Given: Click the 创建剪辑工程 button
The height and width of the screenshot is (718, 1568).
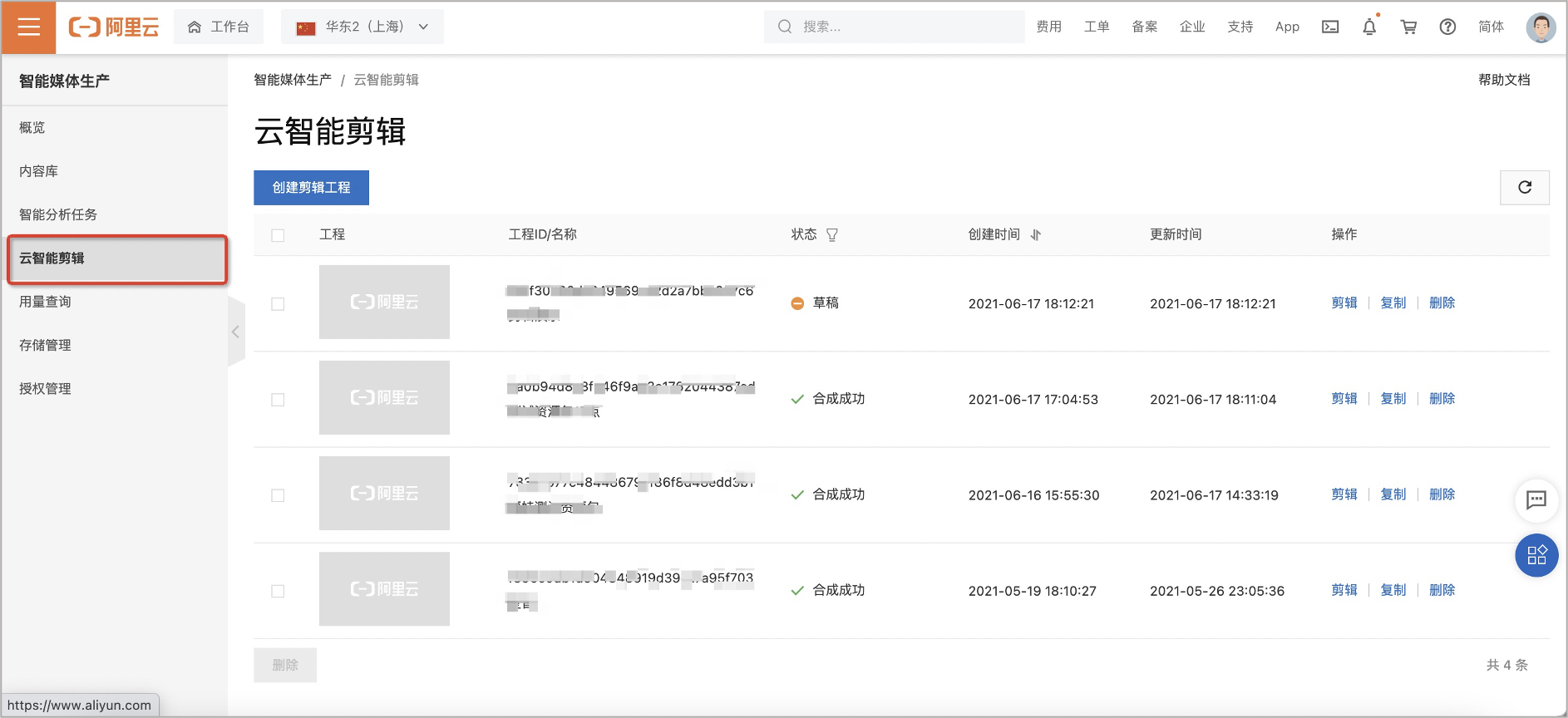Looking at the screenshot, I should point(311,188).
